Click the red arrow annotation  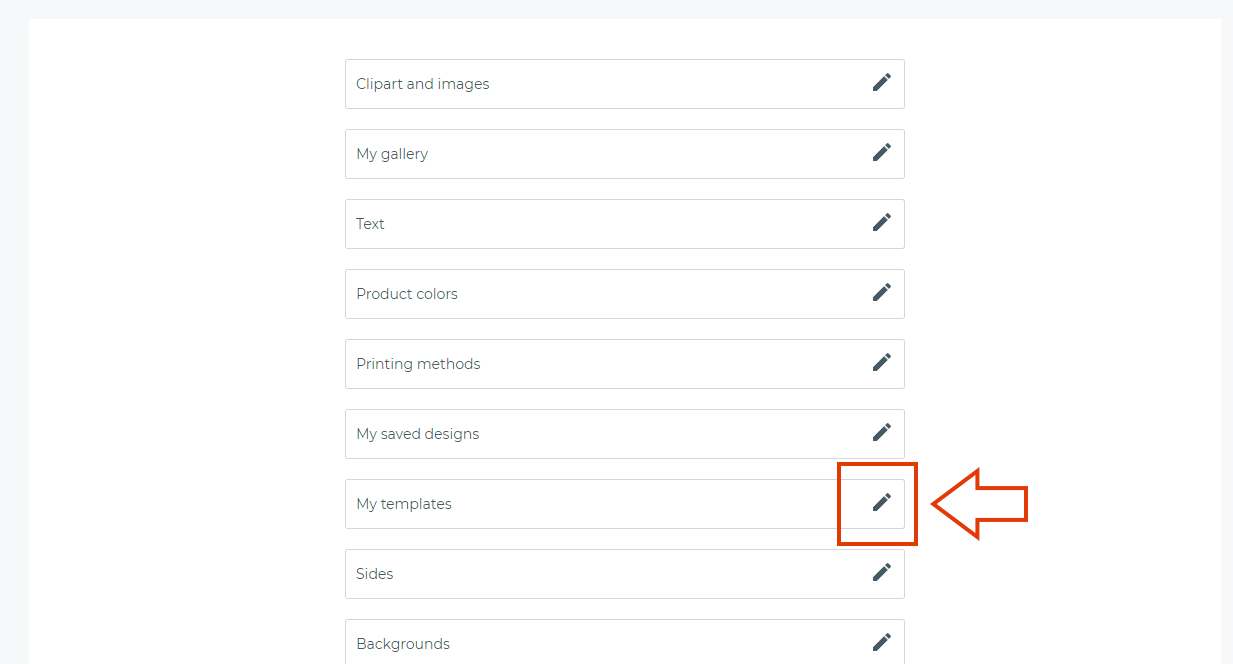pyautogui.click(x=980, y=503)
